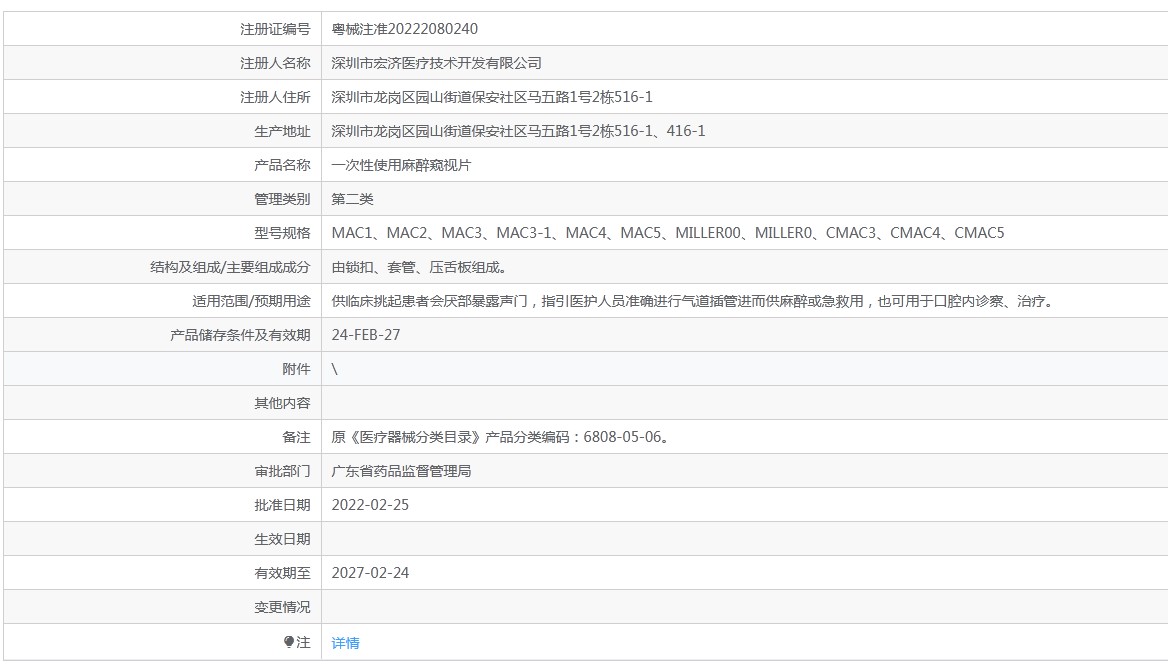Select the value 24-FEB-27

(366, 335)
